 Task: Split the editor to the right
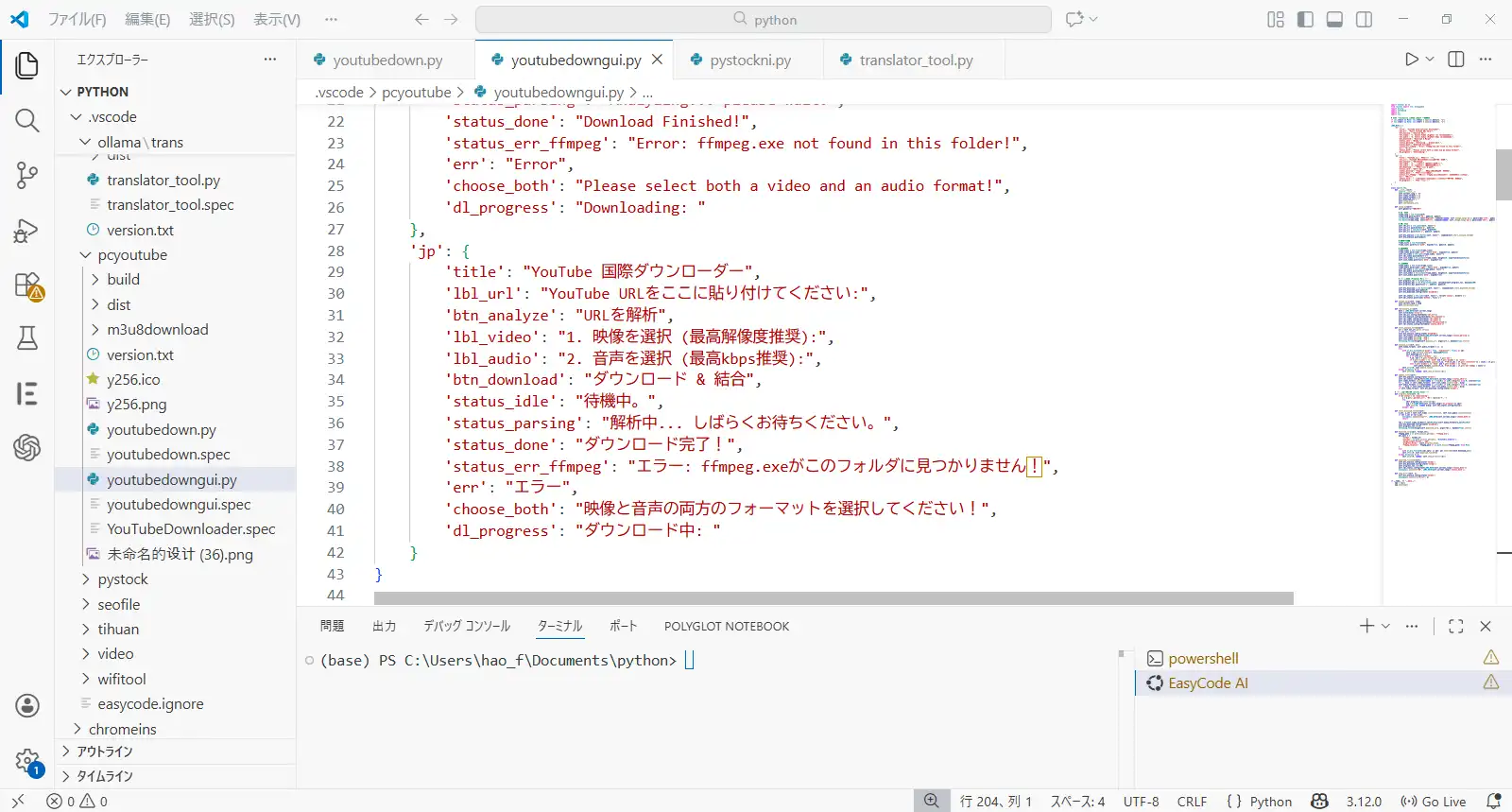click(1456, 60)
